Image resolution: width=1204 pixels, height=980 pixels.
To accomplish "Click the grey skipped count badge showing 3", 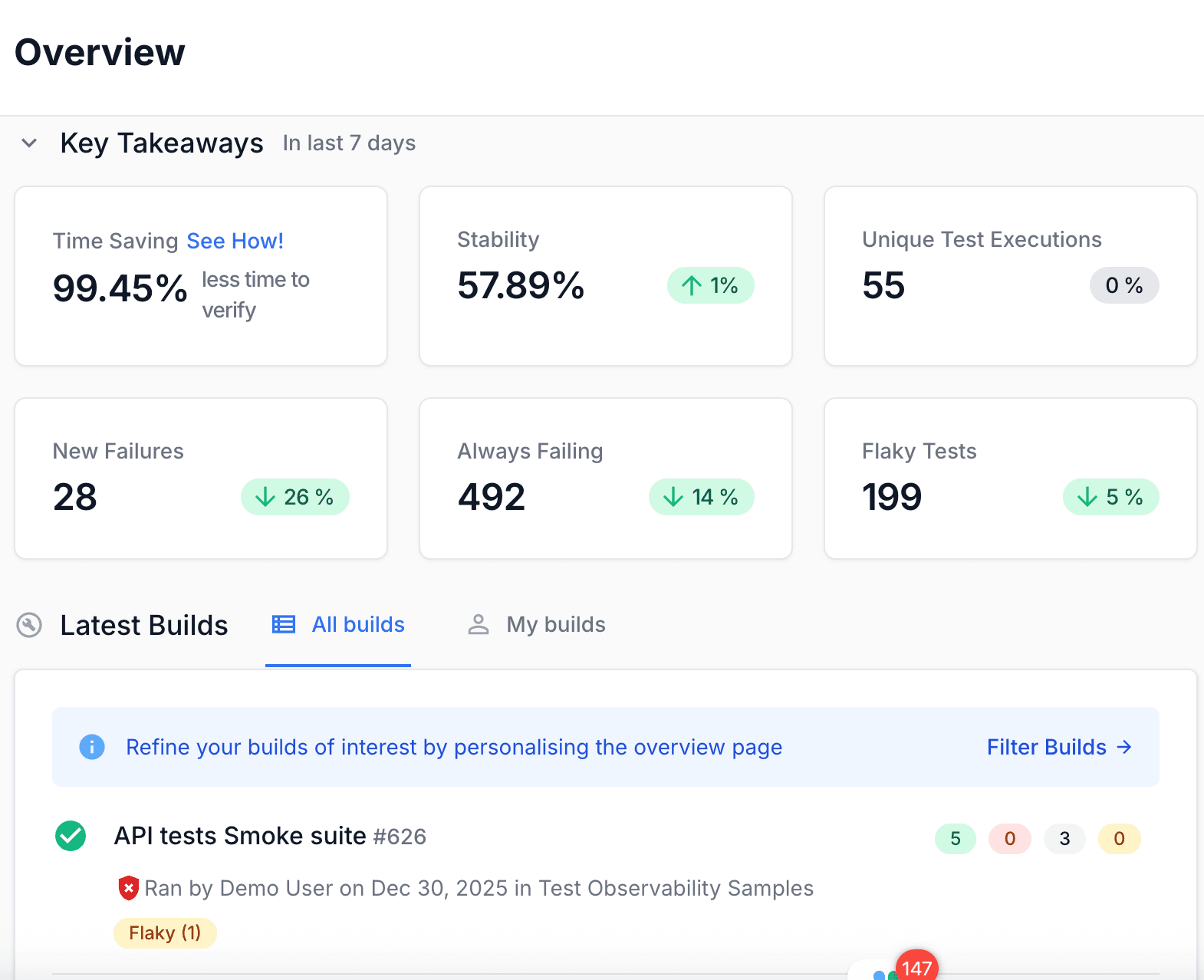I will (1064, 839).
